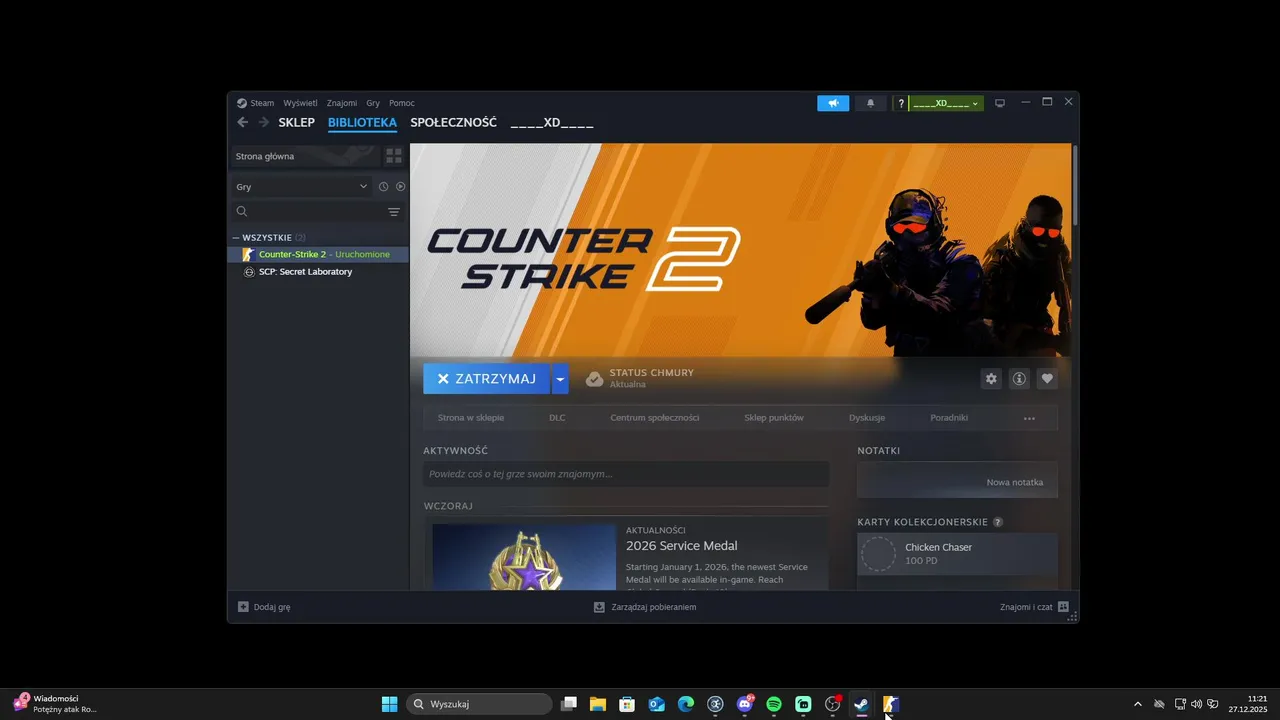Click the question mark avatar icon

(901, 103)
